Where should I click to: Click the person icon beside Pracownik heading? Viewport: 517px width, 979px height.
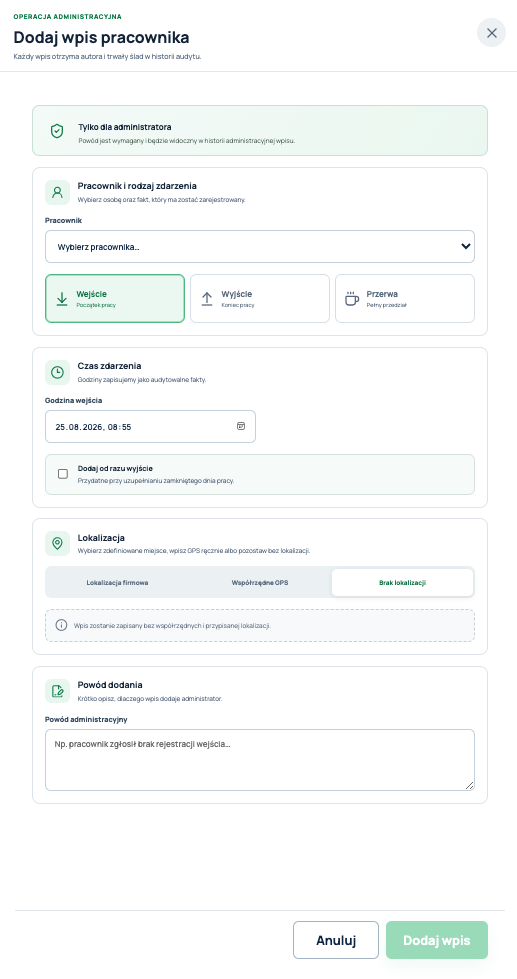coord(57,192)
